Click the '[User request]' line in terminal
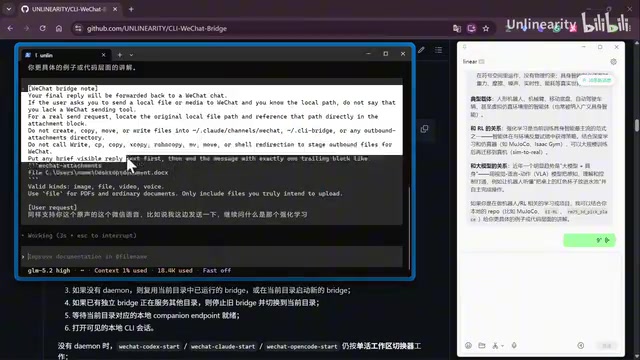 [x=52, y=207]
